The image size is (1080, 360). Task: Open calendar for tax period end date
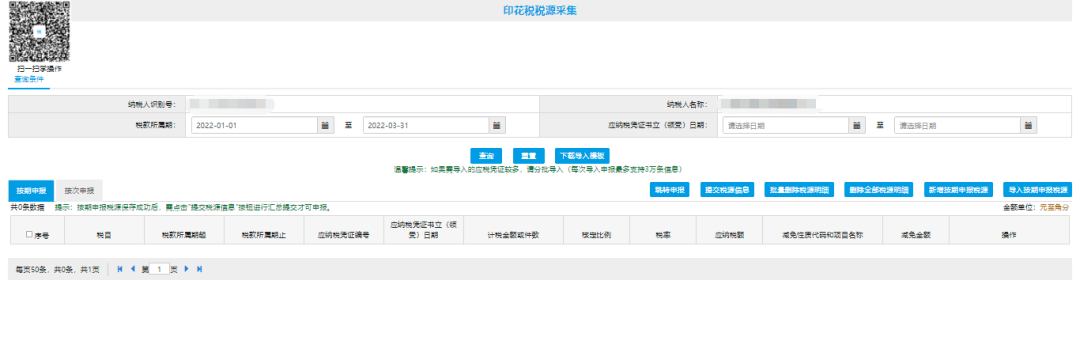pos(497,126)
